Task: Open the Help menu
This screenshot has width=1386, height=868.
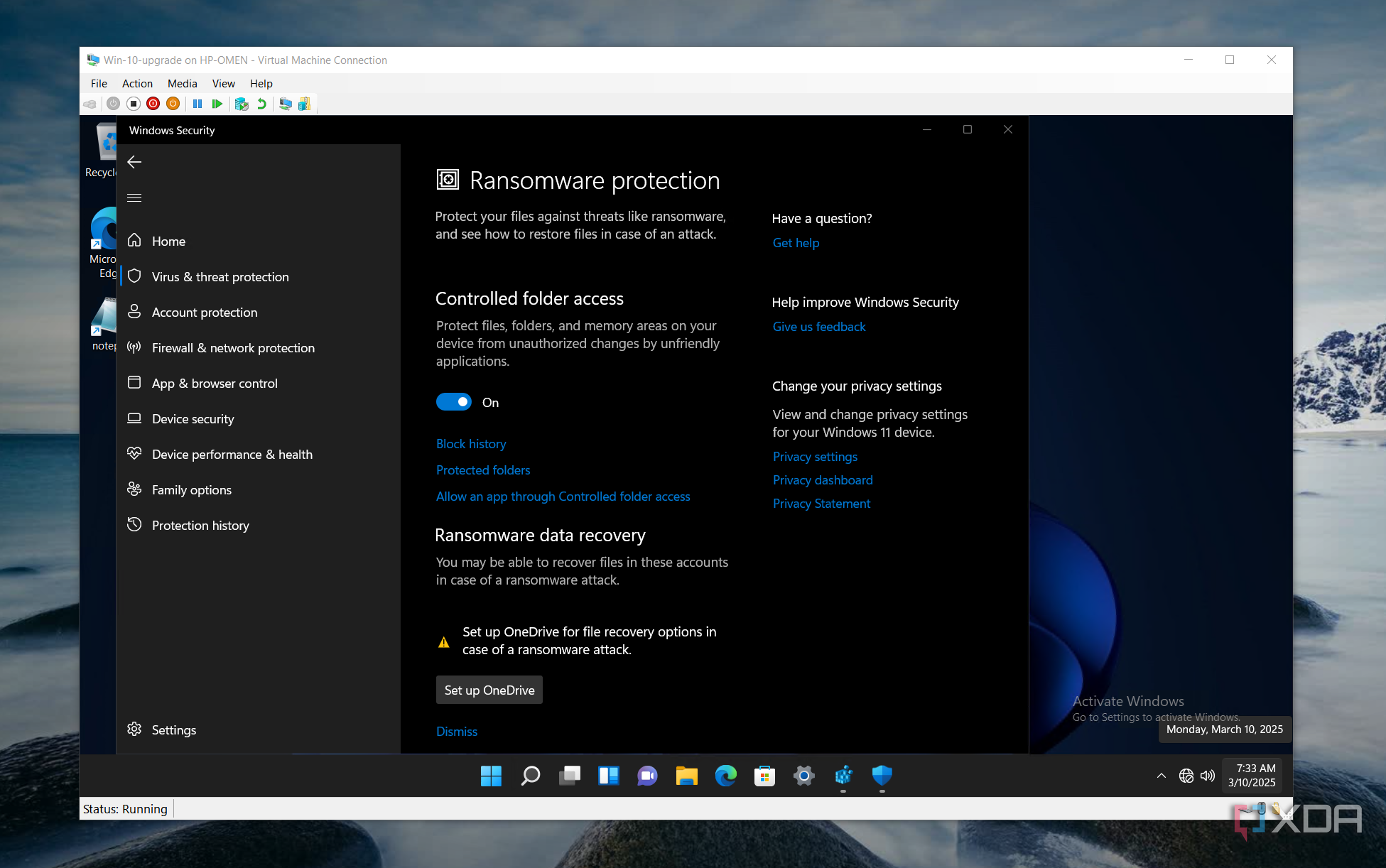Action: (x=261, y=83)
